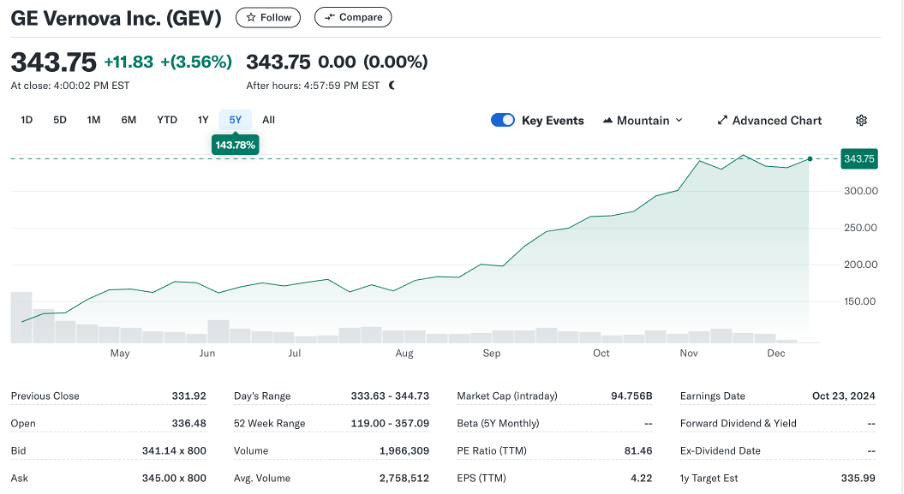Click the Advanced Chart expand-arrows icon

722,120
